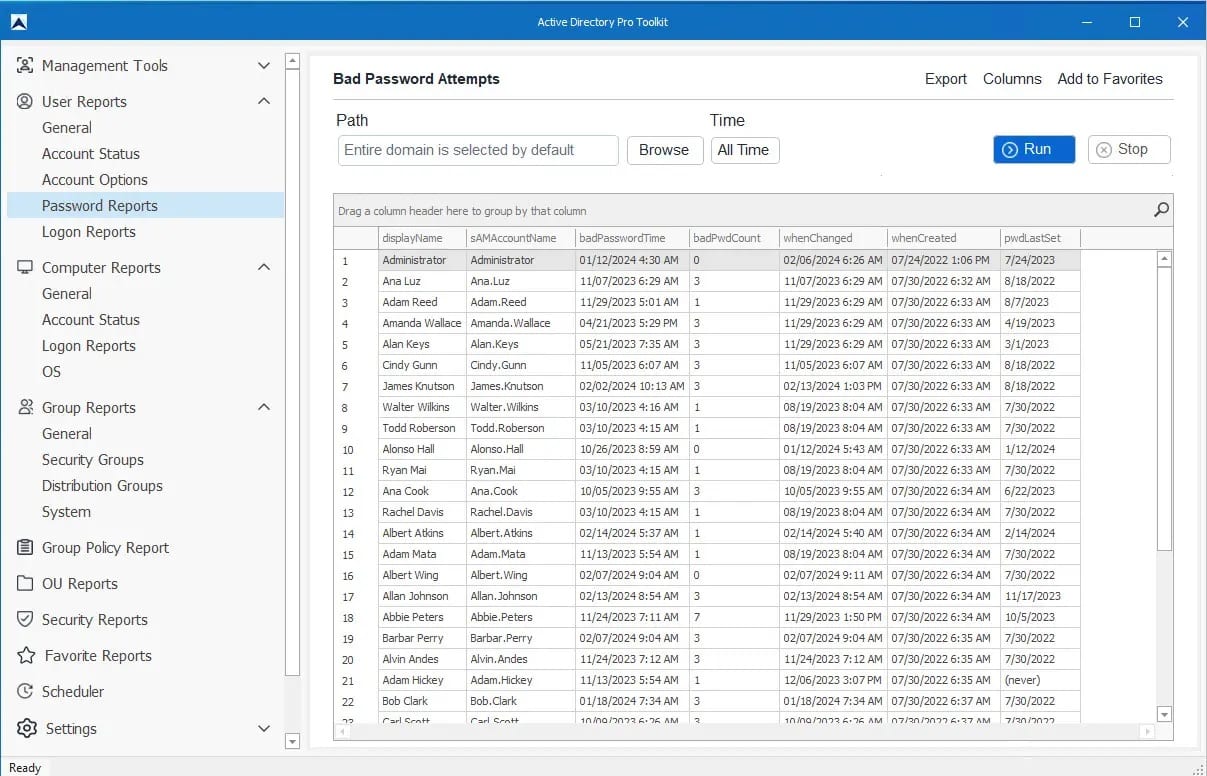This screenshot has height=776, width=1207.
Task: Click the Stop button
Action: point(1129,149)
